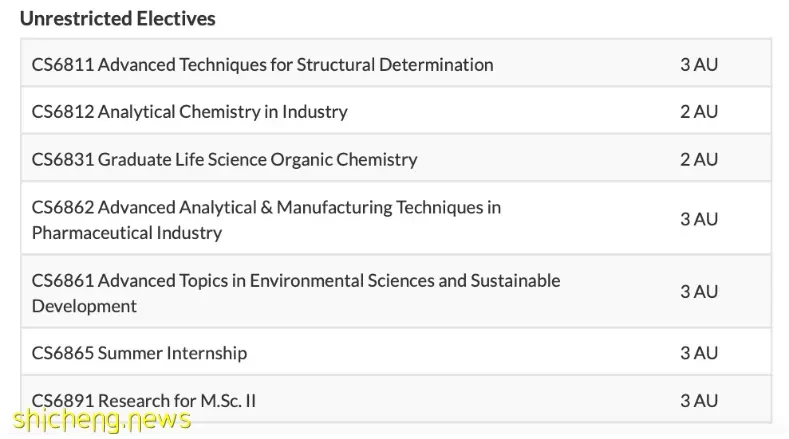This screenshot has height=439, width=789.
Task: Click the 3 AU value for Summer Internship
Action: pos(699,352)
